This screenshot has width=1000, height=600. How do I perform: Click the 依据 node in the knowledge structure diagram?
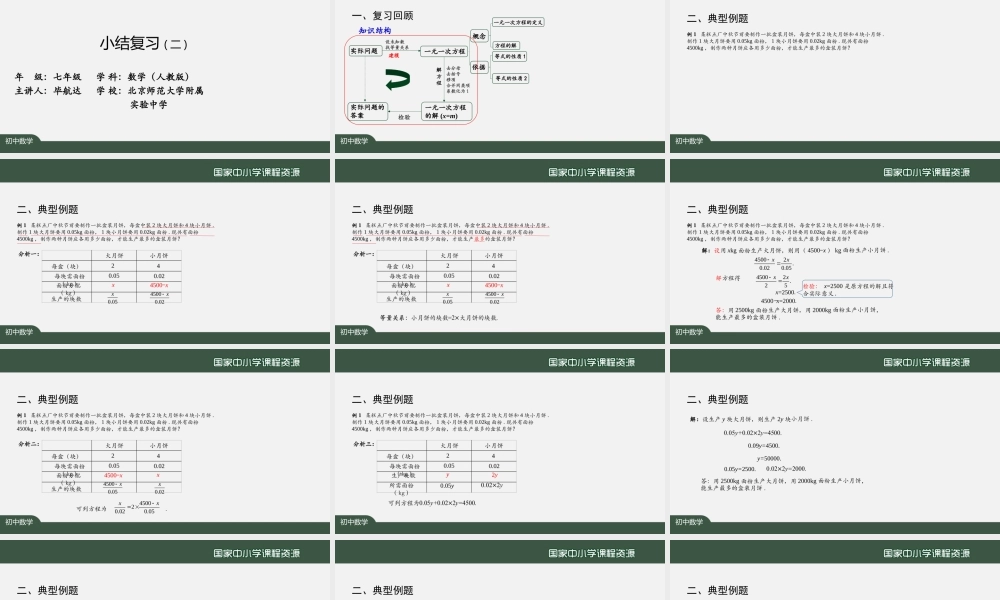(x=479, y=67)
